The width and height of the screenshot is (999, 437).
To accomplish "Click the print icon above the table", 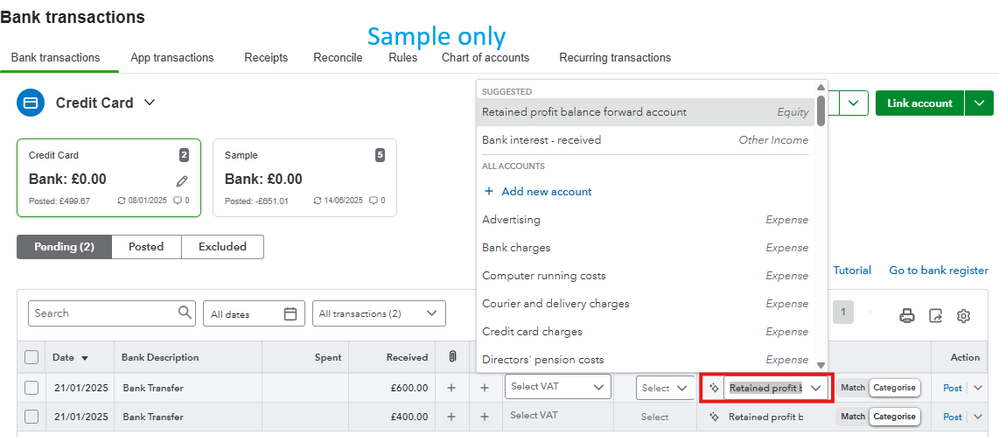I will (x=907, y=315).
